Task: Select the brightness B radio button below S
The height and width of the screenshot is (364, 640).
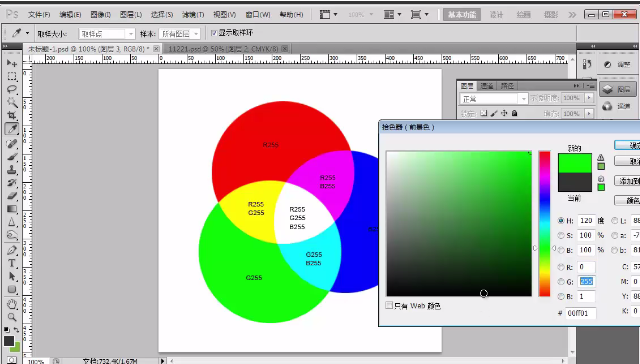Action: coord(561,250)
